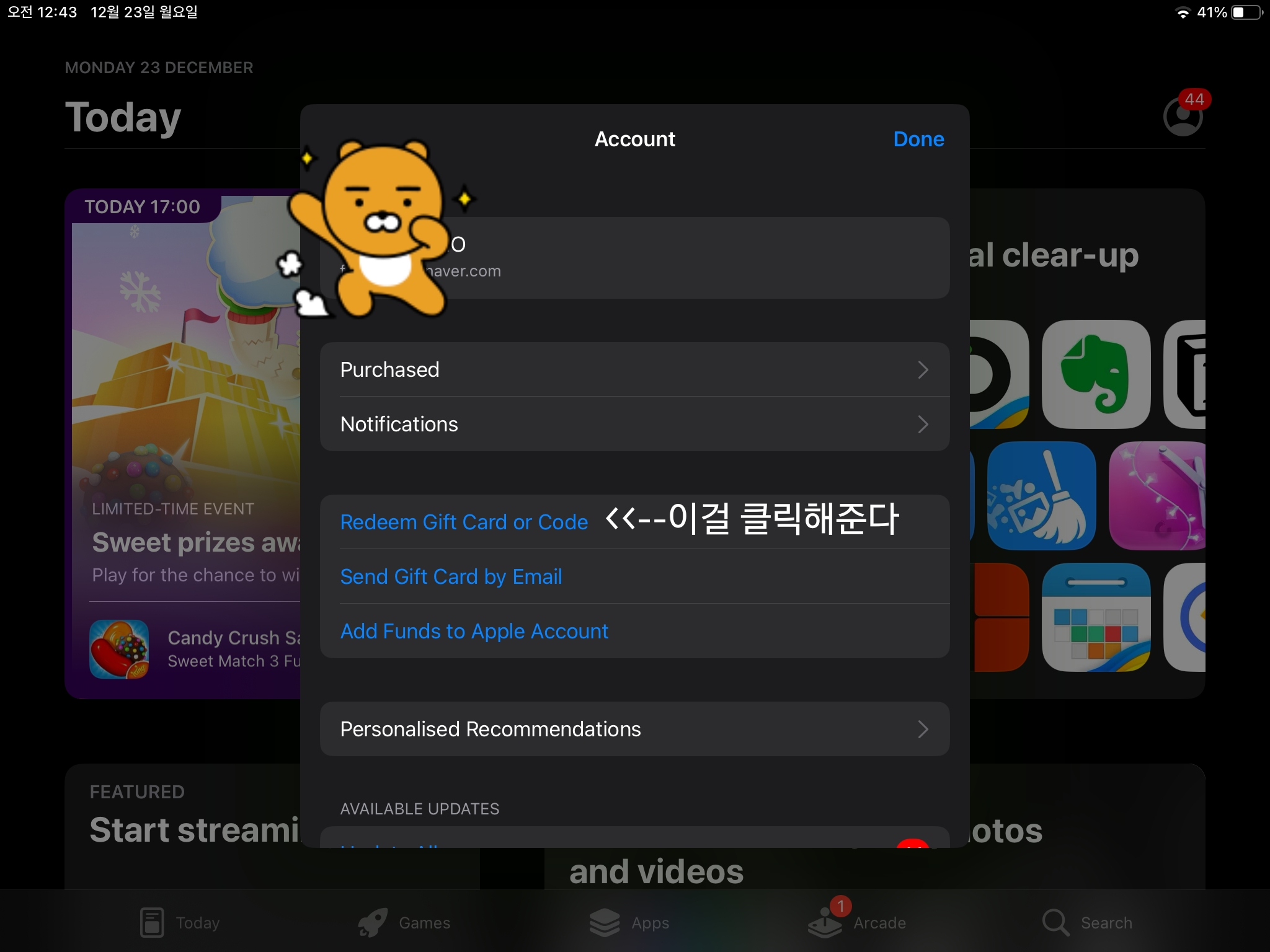The width and height of the screenshot is (1270, 952).
Task: Open the Purchased row
Action: [x=634, y=369]
